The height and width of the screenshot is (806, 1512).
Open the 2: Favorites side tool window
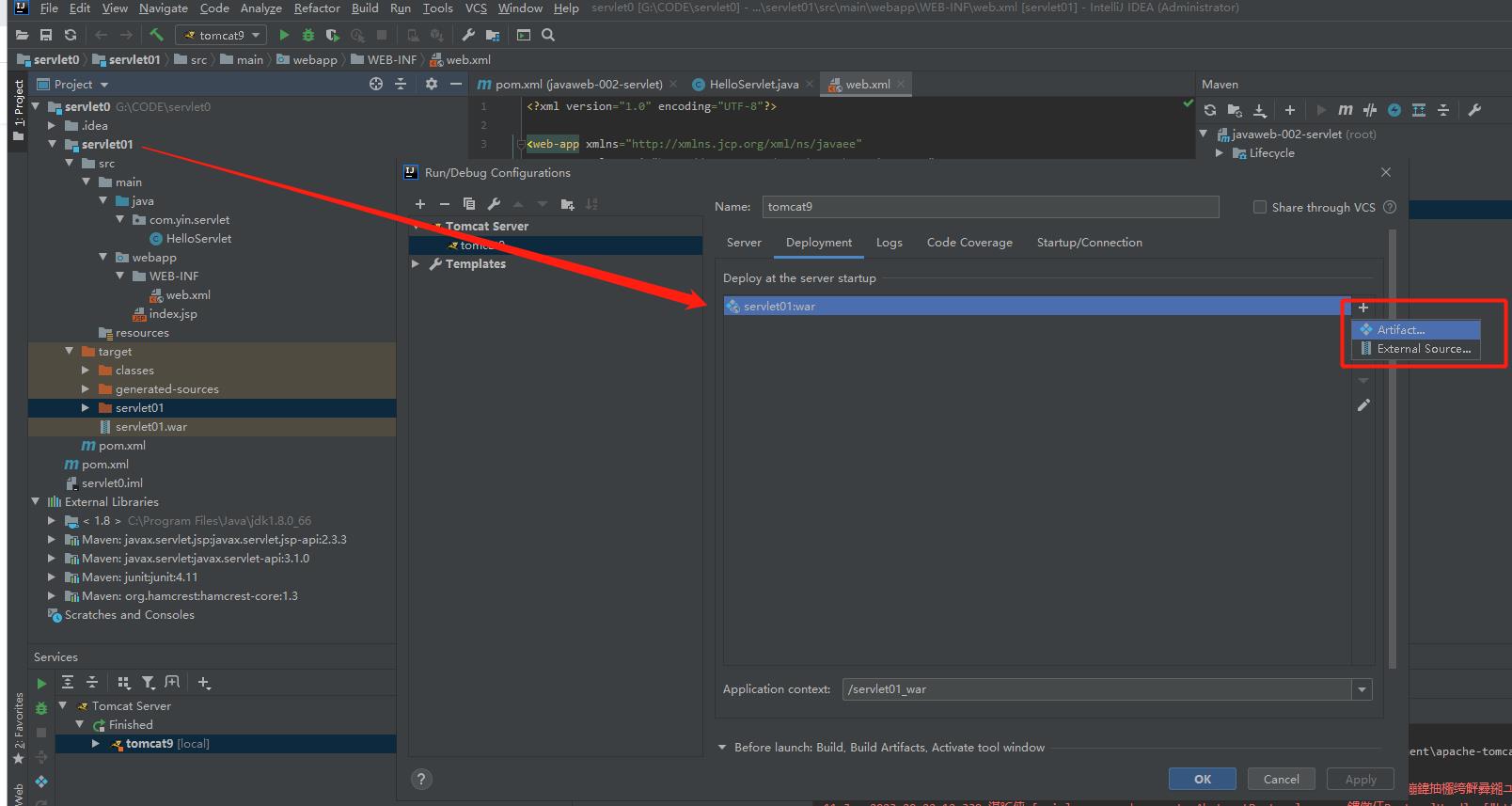point(19,726)
